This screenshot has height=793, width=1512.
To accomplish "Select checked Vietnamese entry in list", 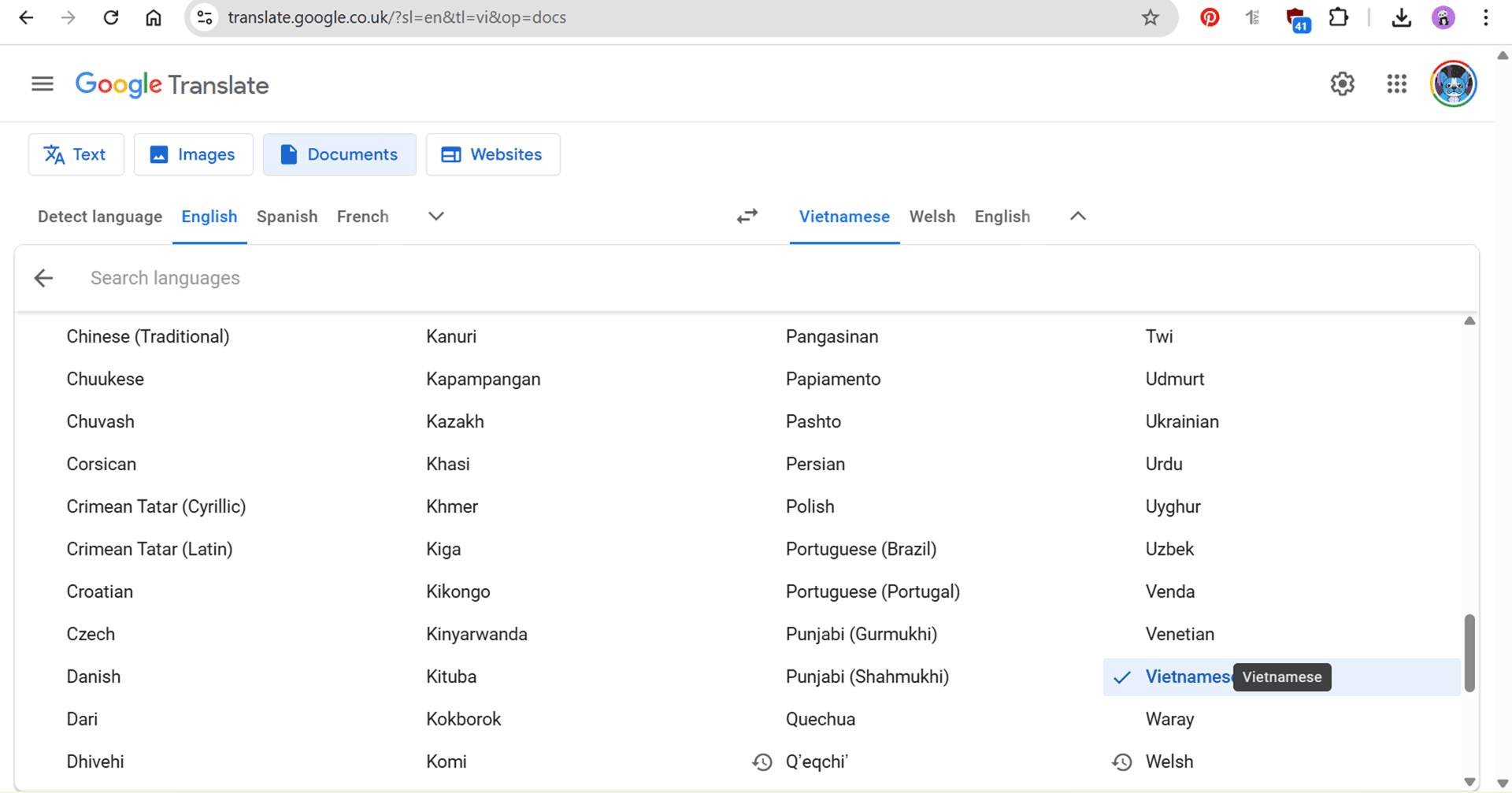I will pyautogui.click(x=1281, y=676).
